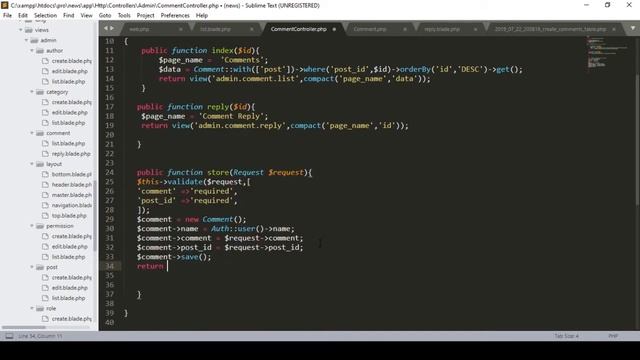
Task: Open create.blade.php in category folder
Action: pyautogui.click(x=71, y=102)
